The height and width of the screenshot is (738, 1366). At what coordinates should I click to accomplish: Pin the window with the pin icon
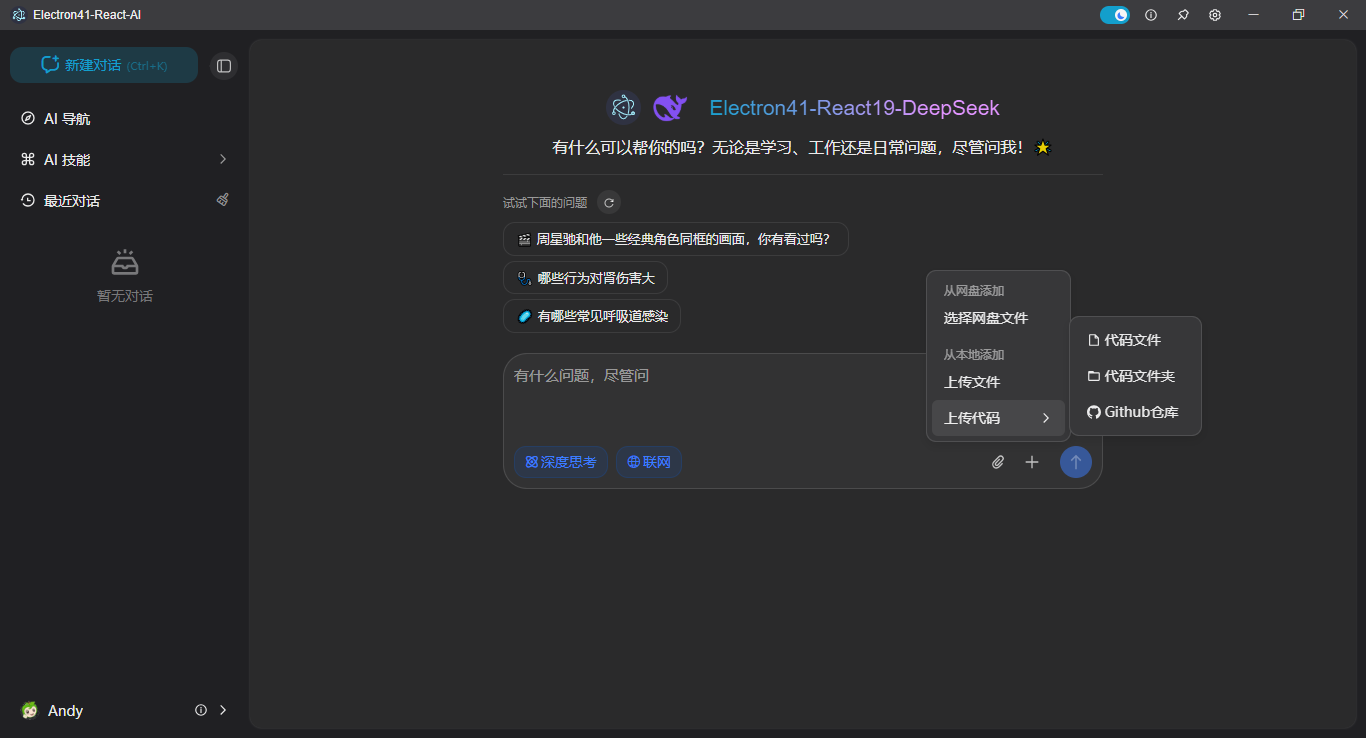(x=1183, y=15)
